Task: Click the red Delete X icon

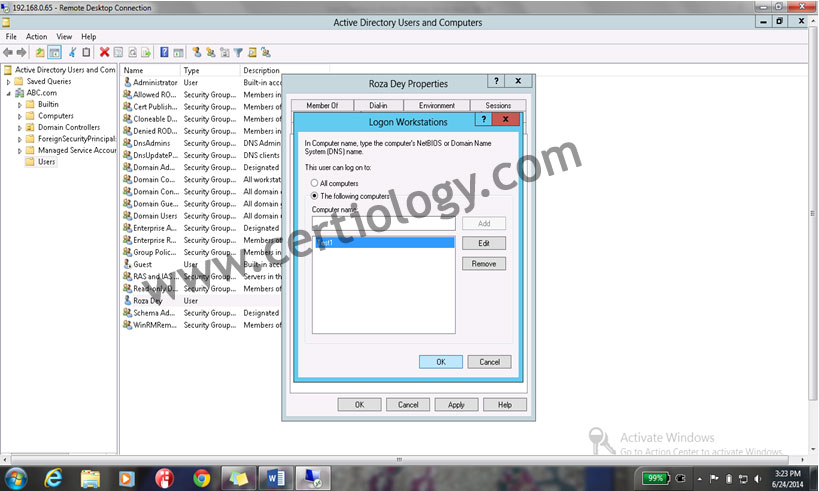Action: coord(104,52)
